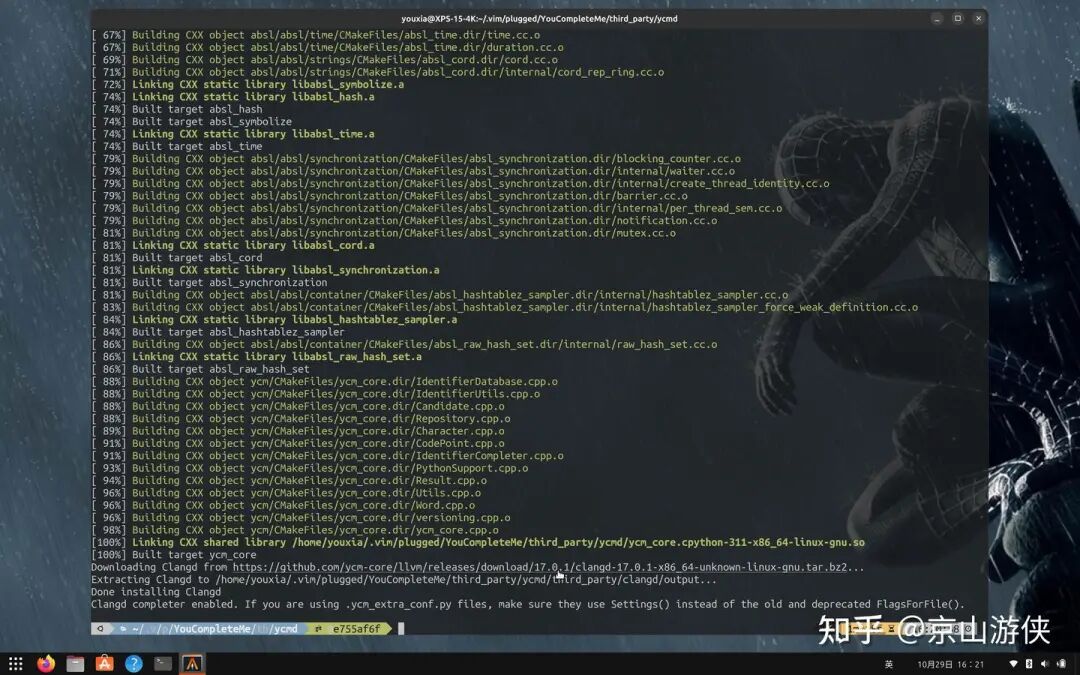Click the hashtablez_sampler_force_weak_definition.cc.o line

click(505, 307)
